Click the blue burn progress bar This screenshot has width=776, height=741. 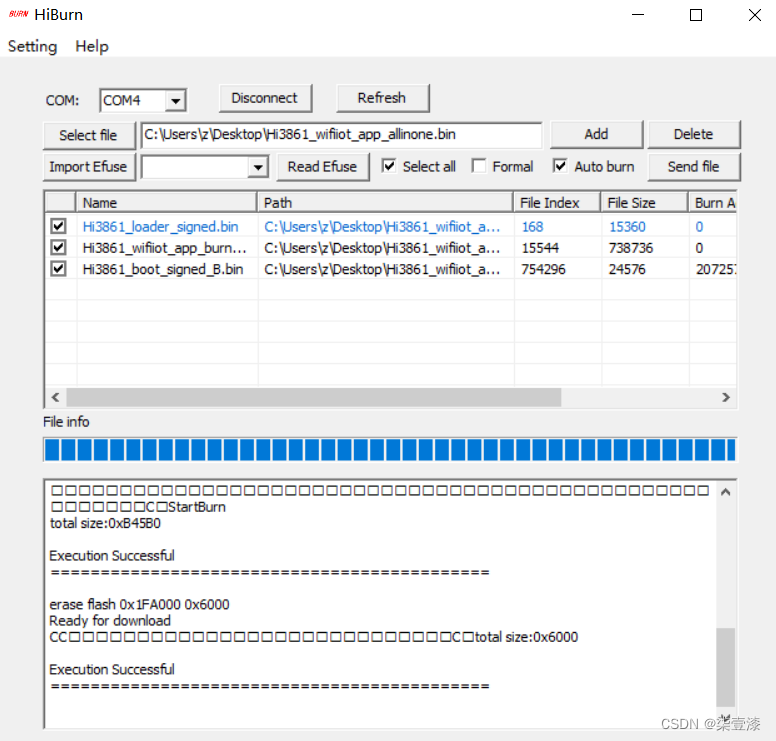(x=390, y=450)
